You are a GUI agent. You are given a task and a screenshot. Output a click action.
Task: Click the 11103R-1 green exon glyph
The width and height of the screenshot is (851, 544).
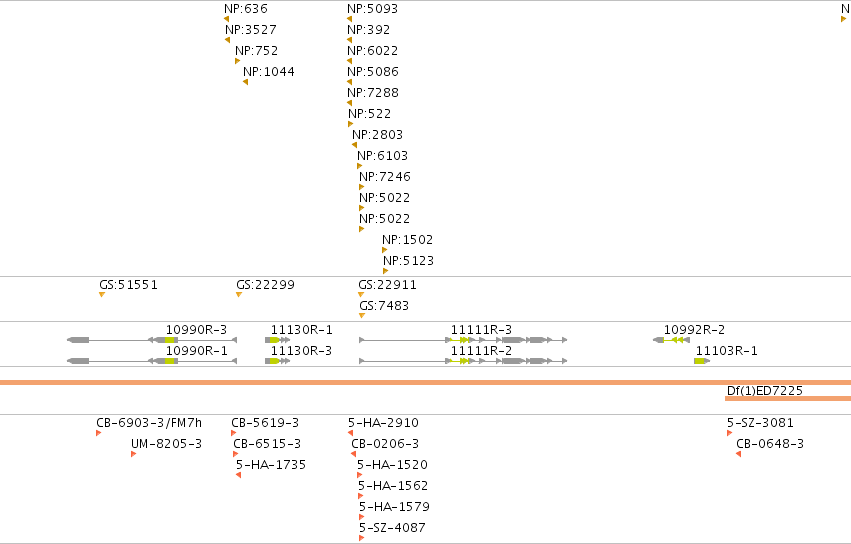tap(700, 361)
